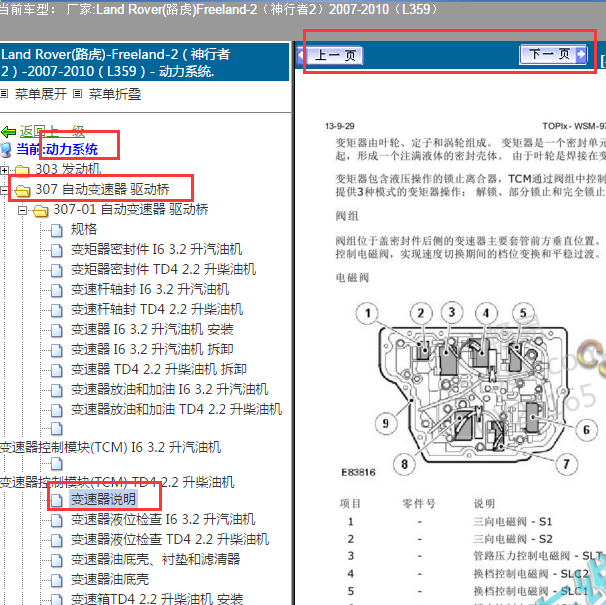
Task: Click page icon for 变速器放油和加油 I6 3.2
Action: tap(57, 391)
